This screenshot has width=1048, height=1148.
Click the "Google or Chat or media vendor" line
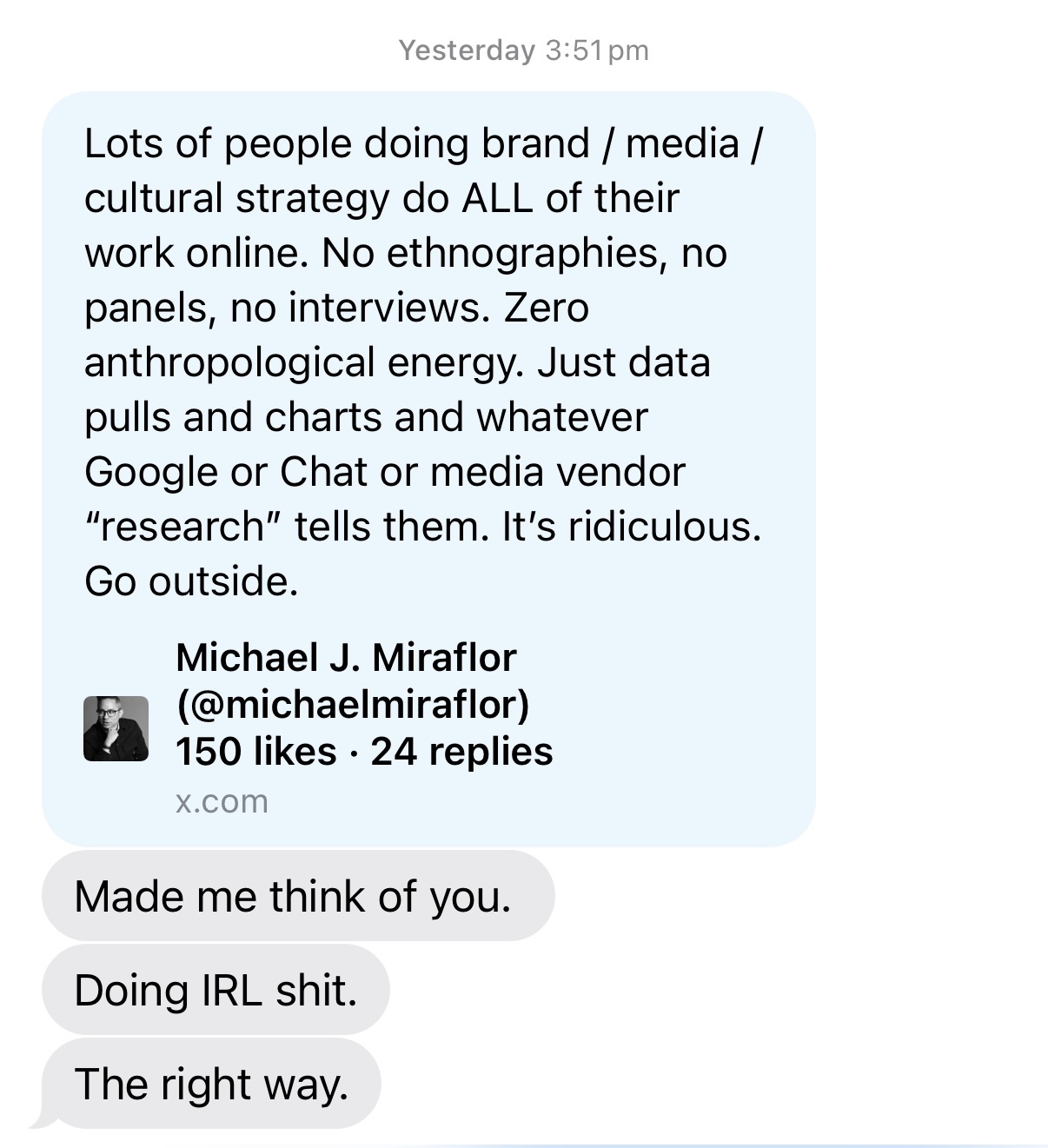385,472
